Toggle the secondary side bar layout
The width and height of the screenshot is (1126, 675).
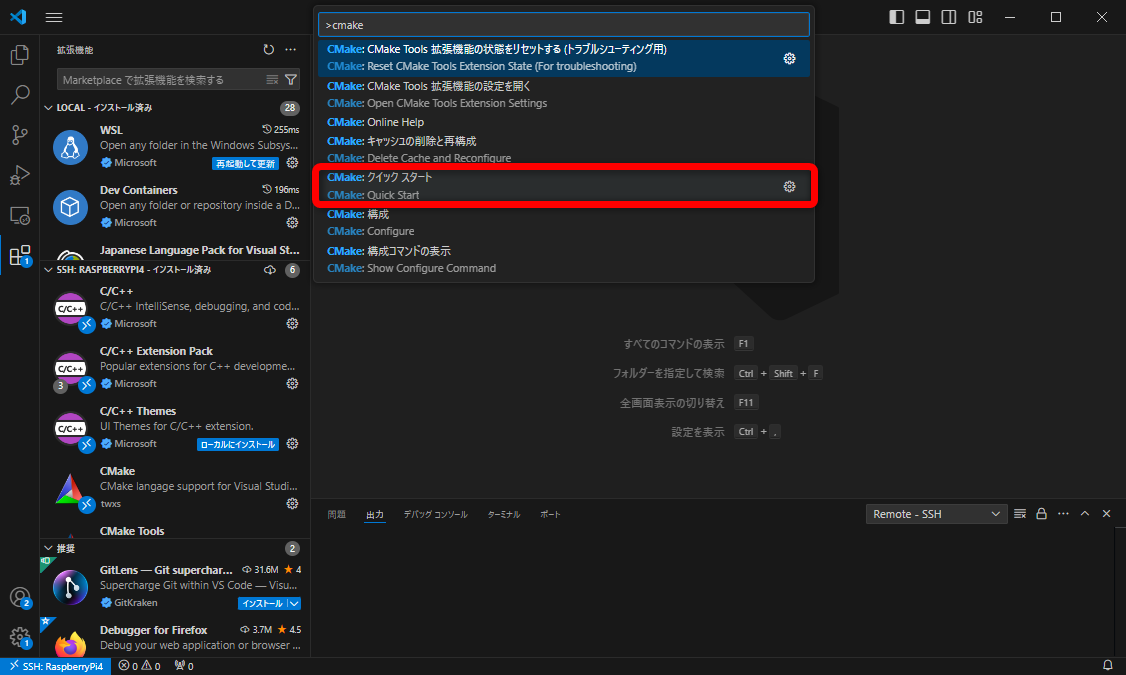click(949, 17)
